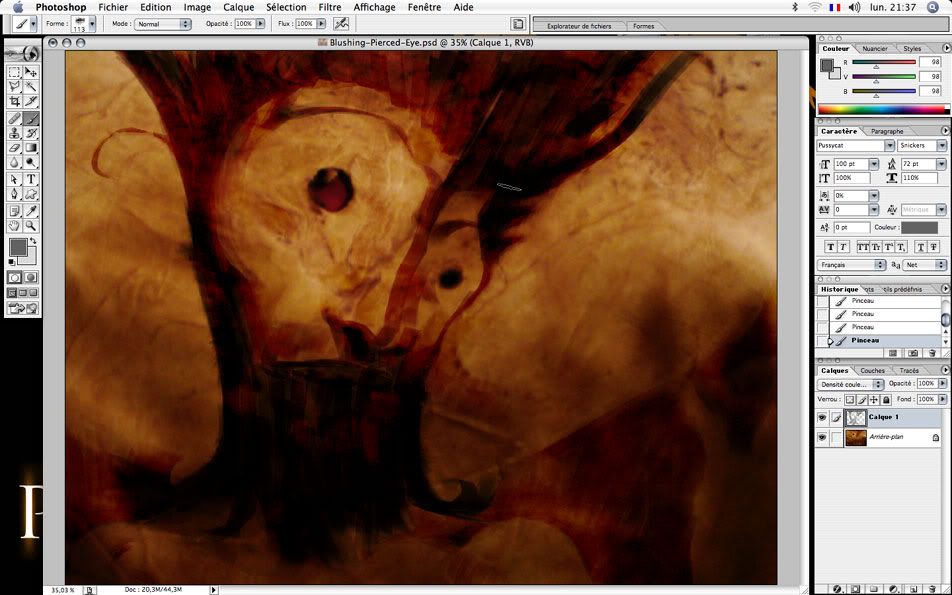
Task: Select the Hand tool
Action: pyautogui.click(x=14, y=226)
